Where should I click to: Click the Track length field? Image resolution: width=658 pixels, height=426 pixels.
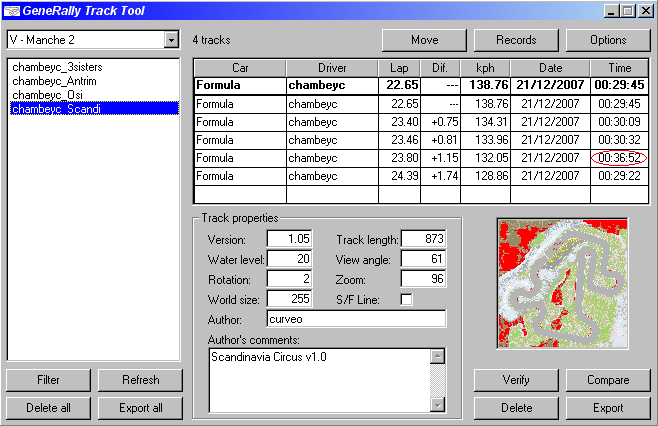(423, 239)
